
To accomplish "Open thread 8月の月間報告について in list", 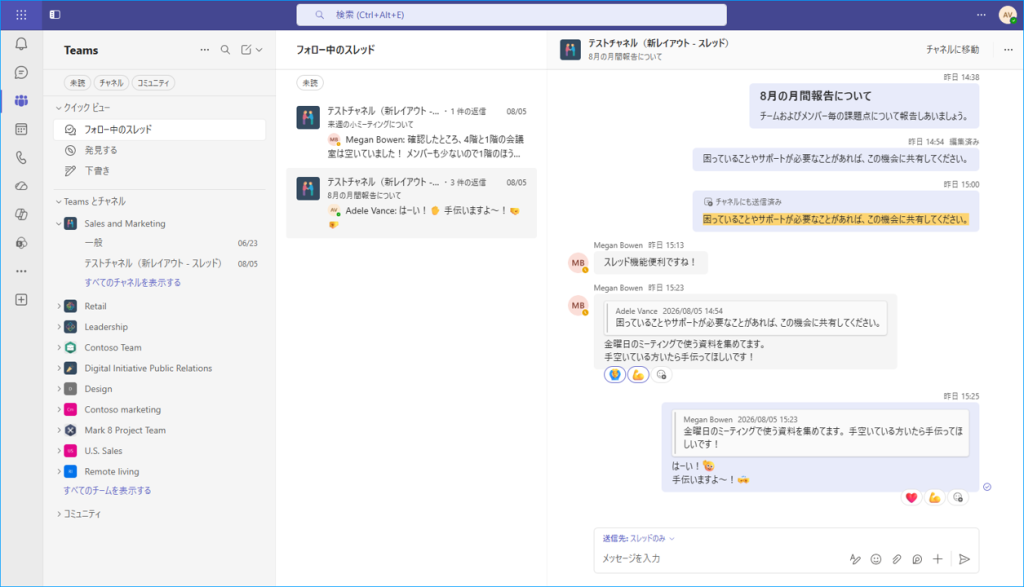I will pos(411,203).
